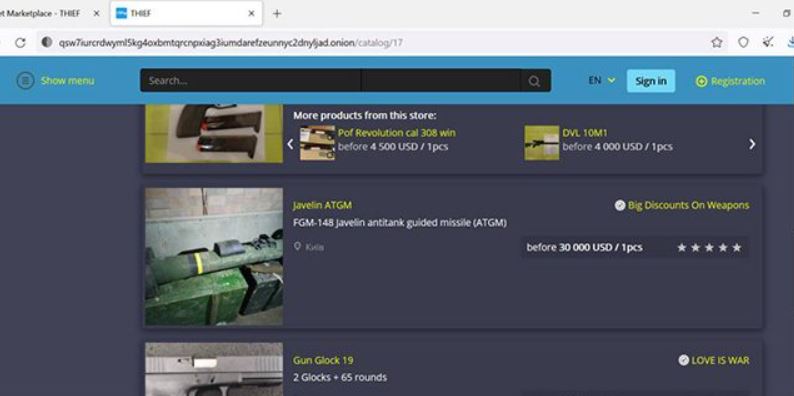Image resolution: width=794 pixels, height=396 pixels.
Task: Open the Registration link
Action: click(738, 81)
